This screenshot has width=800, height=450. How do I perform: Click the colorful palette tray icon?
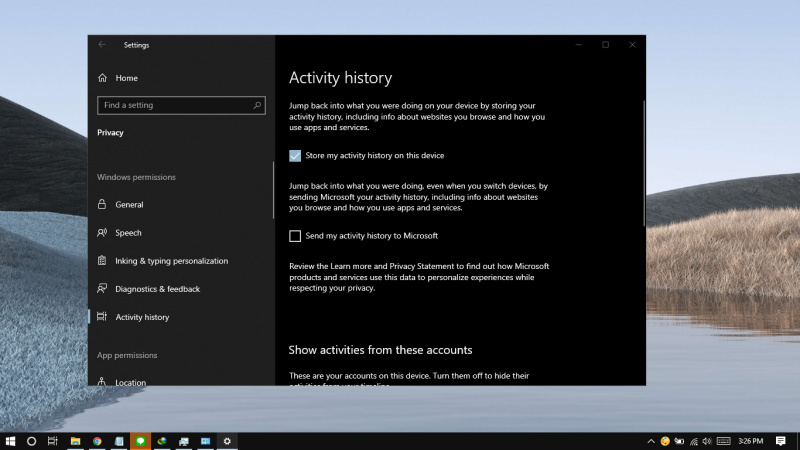point(665,441)
